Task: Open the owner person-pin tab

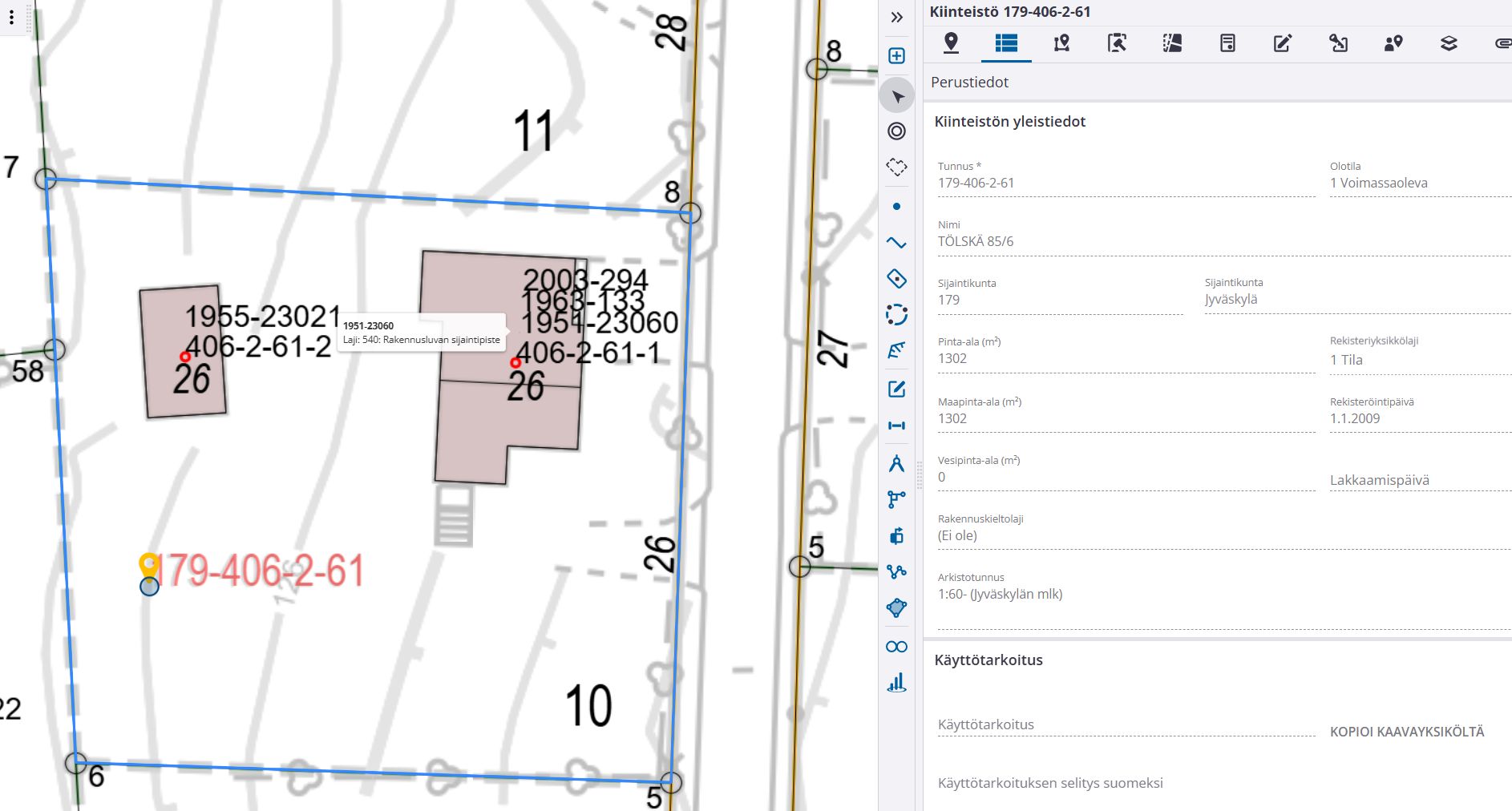Action: coord(1393,42)
